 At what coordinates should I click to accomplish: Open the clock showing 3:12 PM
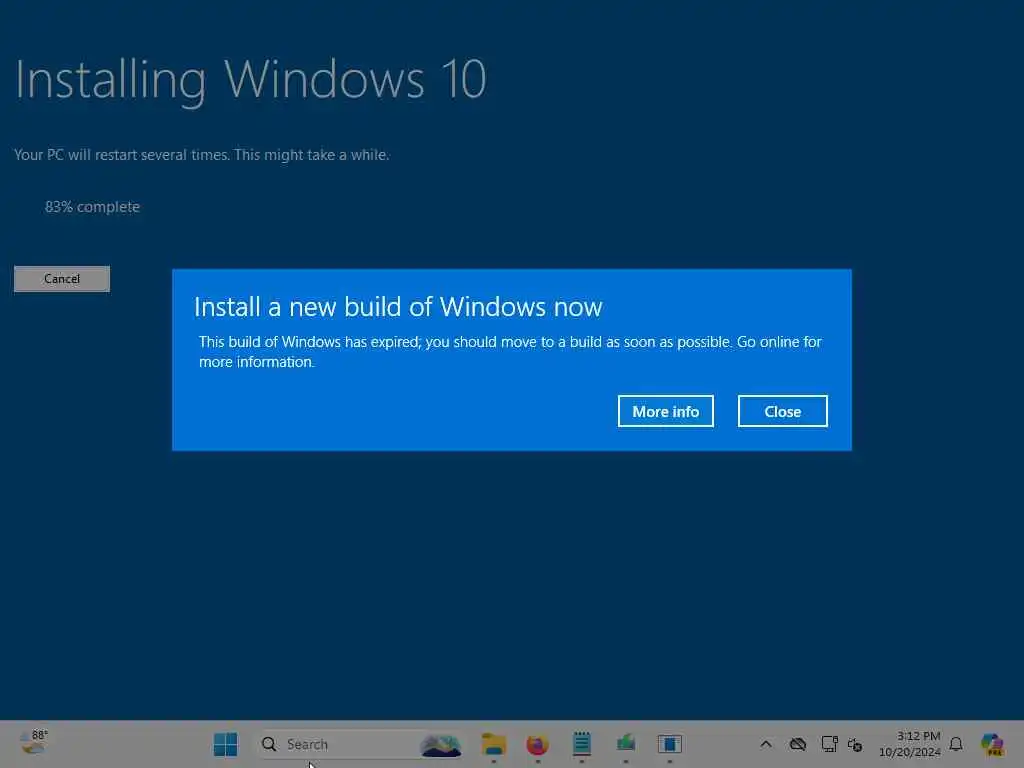918,736
